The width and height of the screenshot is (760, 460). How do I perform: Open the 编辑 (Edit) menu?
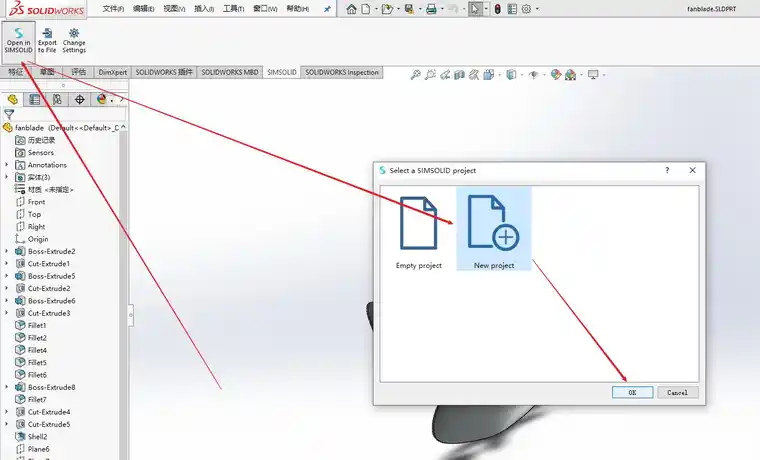[x=143, y=9]
